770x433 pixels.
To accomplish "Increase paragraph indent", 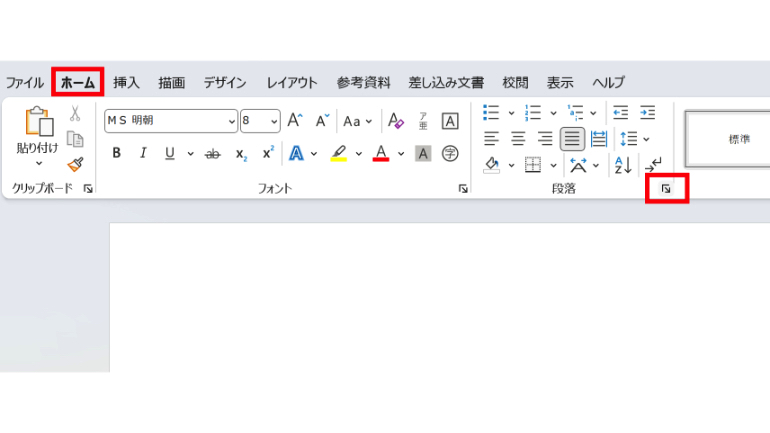I will pos(647,112).
